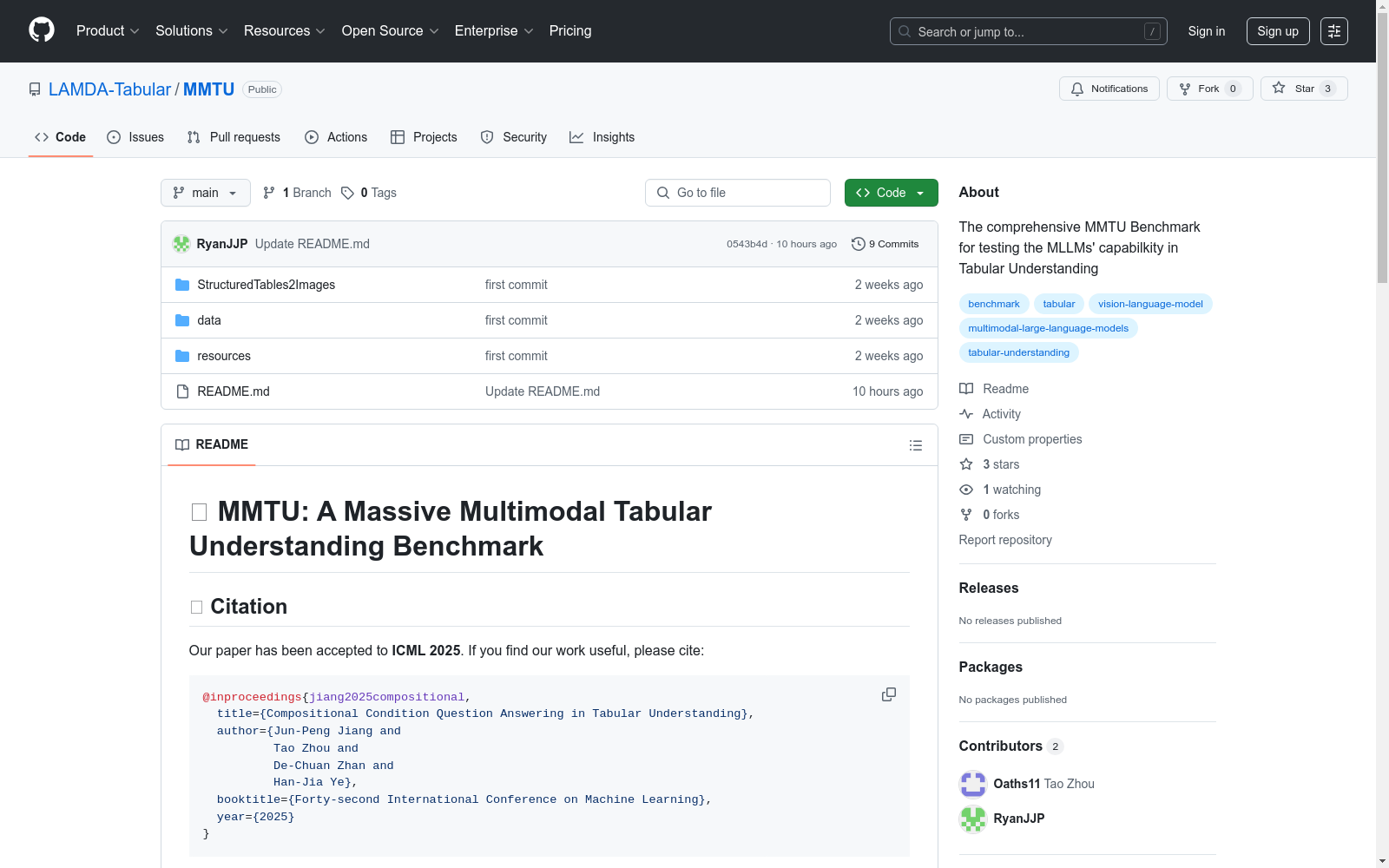Open Custom properties in About
The height and width of the screenshot is (868, 1389).
[1021, 439]
